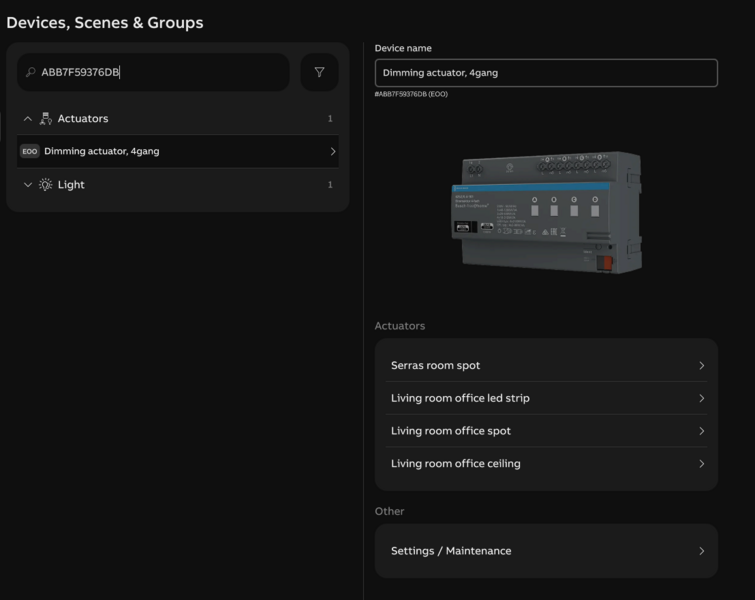Open Serras room spot channel
Screen dimensions: 755x600
click(435, 366)
